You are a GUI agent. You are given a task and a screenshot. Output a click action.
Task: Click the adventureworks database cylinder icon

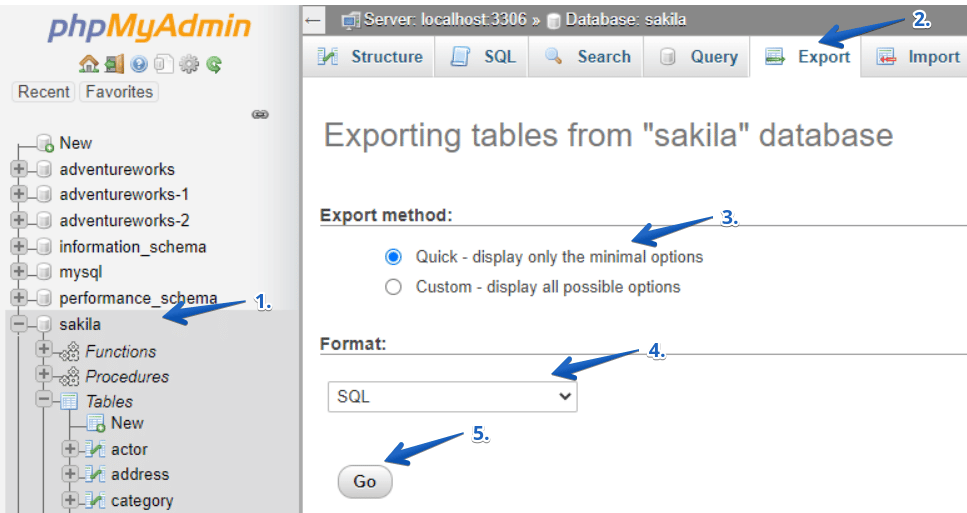click(44, 169)
